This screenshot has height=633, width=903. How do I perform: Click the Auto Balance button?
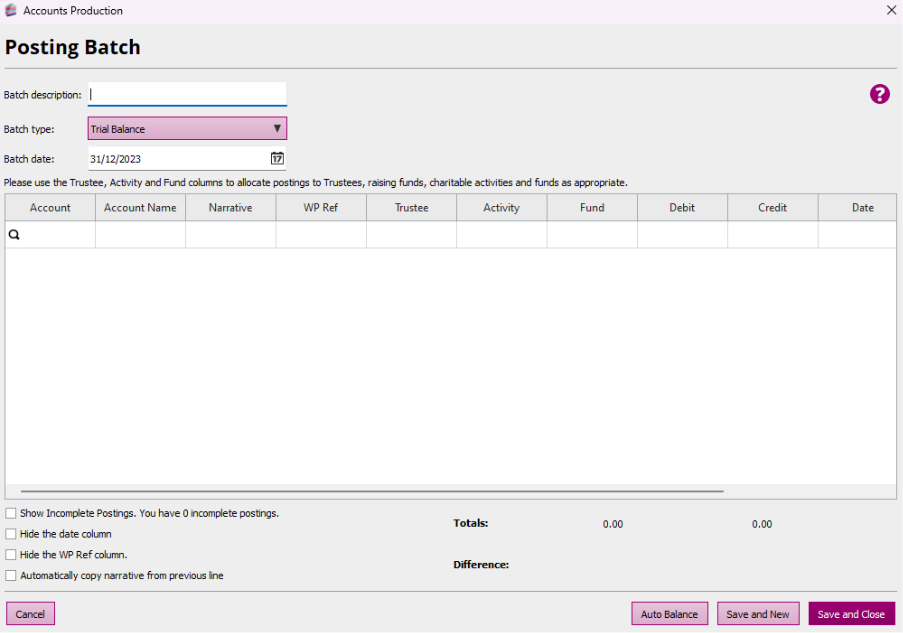coord(669,614)
